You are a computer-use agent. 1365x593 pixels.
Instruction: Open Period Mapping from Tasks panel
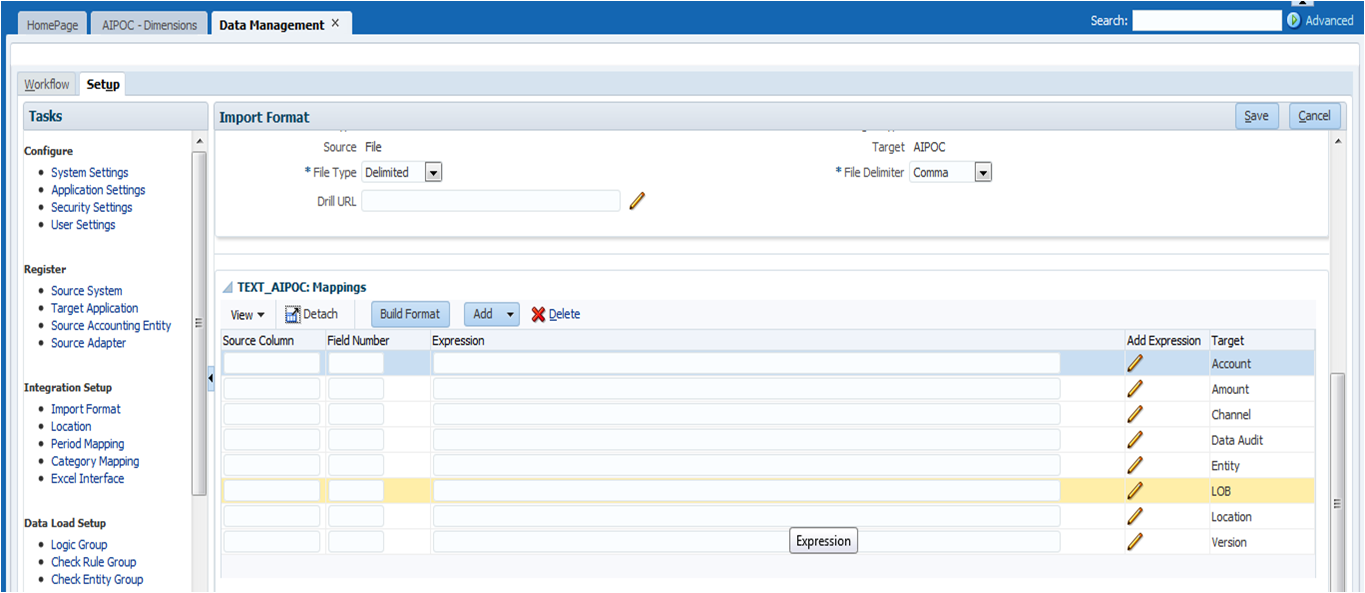click(87, 443)
